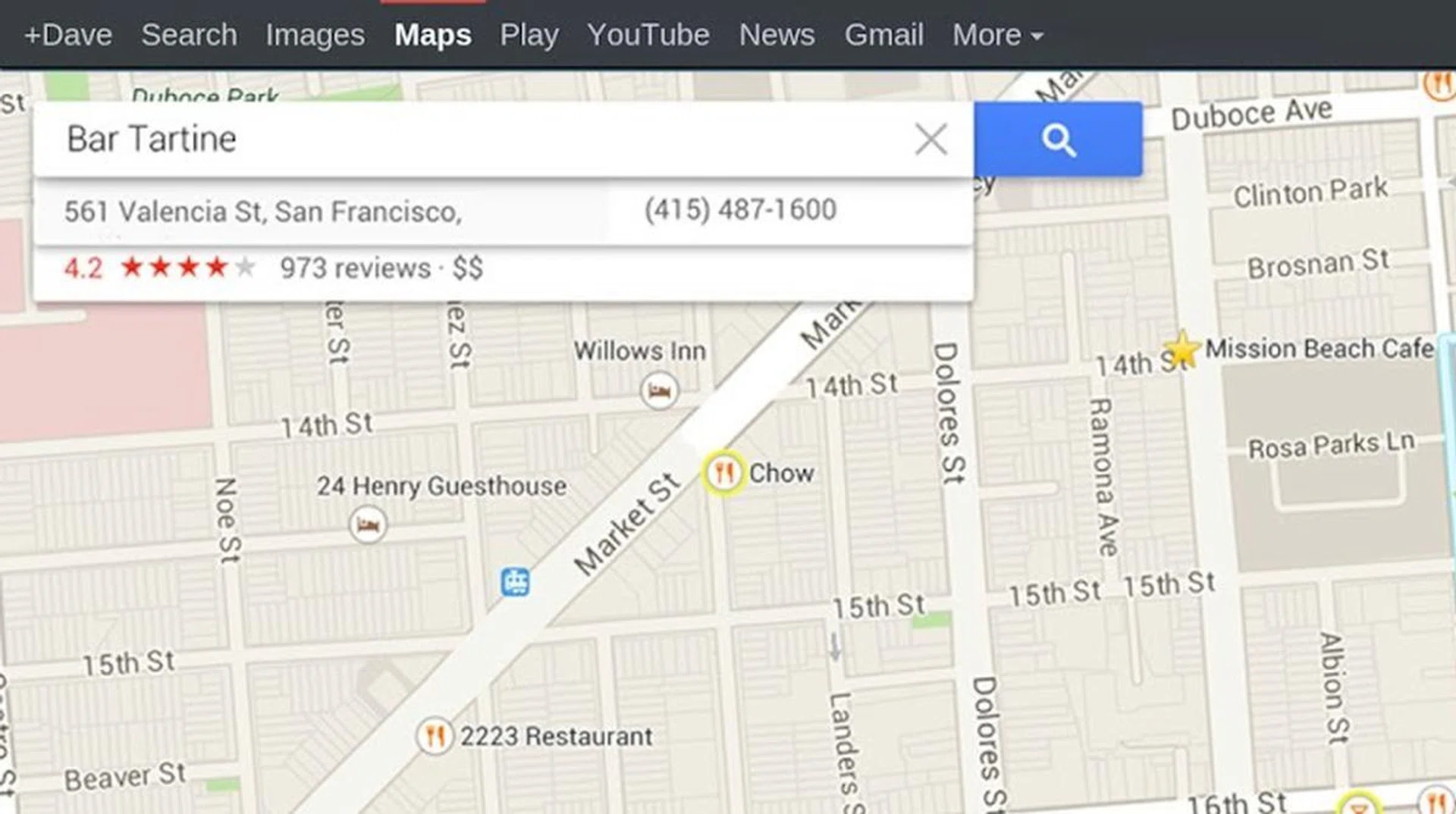Go to YouTube in top bar

pos(648,35)
